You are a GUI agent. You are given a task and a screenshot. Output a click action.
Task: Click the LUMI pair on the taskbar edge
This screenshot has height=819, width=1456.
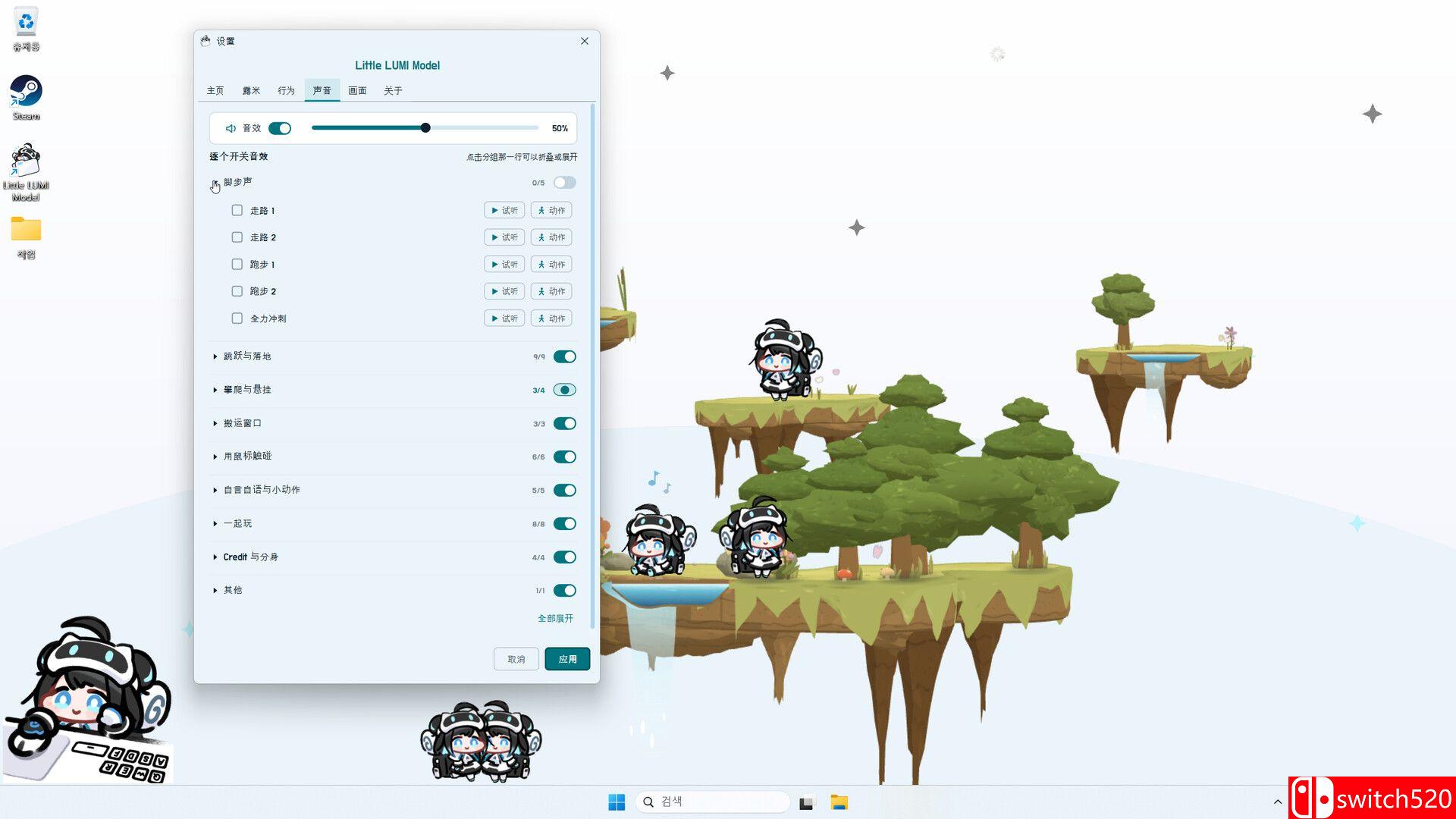pos(482,741)
